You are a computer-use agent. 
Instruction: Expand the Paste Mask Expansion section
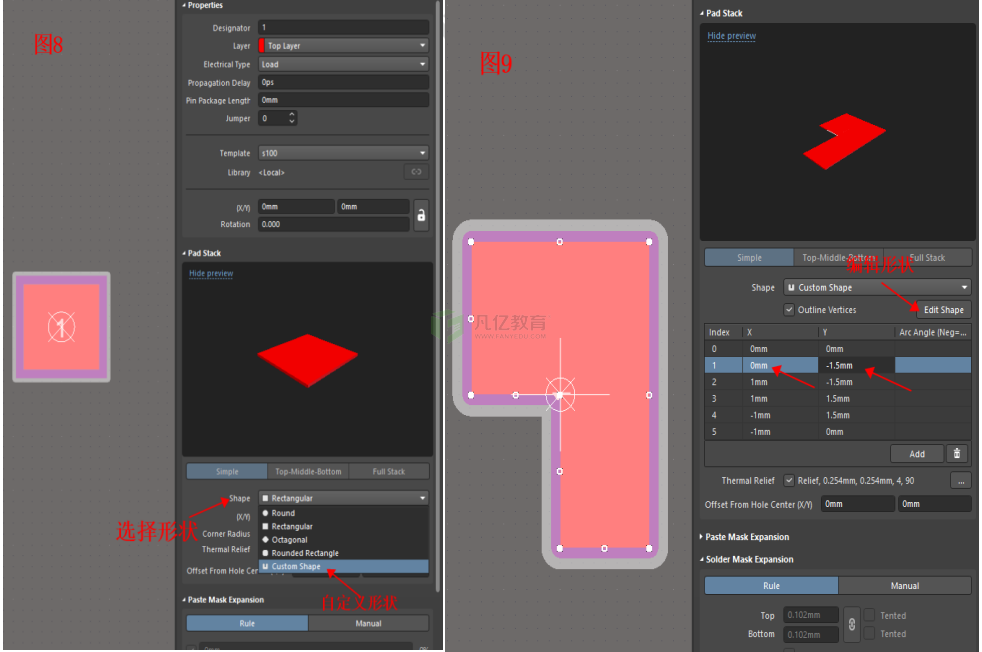tap(746, 537)
